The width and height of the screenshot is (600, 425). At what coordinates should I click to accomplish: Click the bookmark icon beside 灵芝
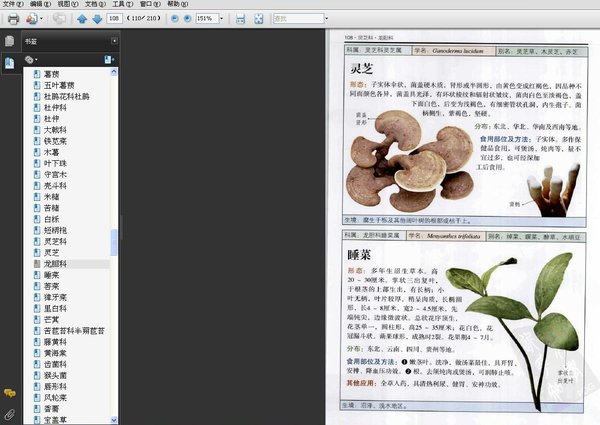37,252
